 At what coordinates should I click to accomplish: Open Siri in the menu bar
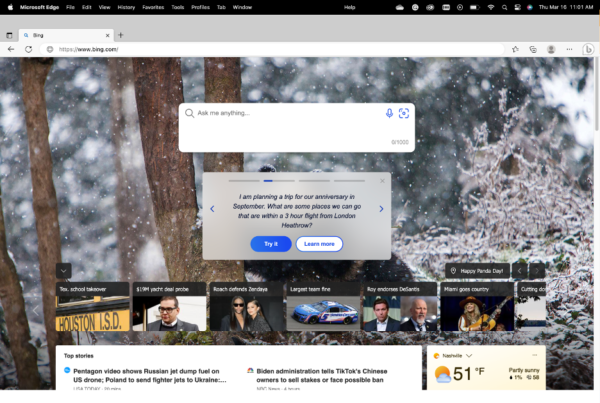530,7
